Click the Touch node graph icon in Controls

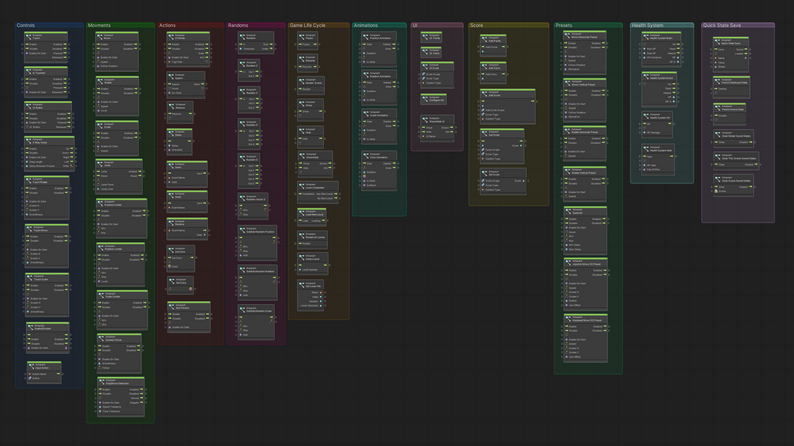28,37
